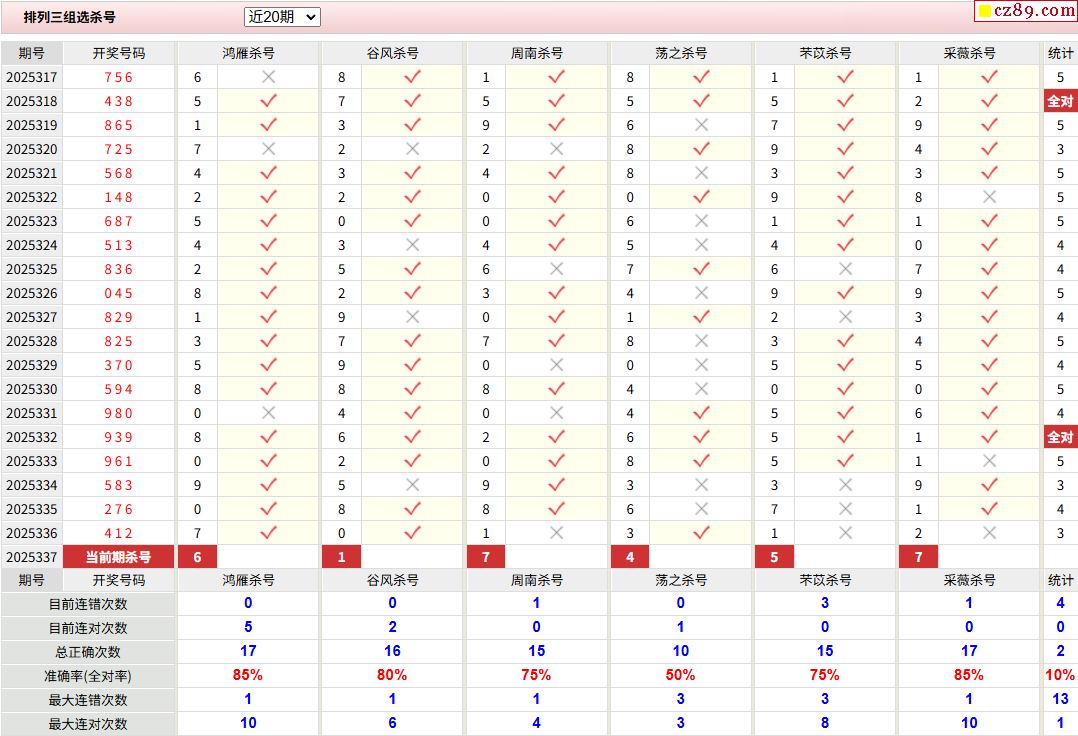This screenshot has height=736, width=1078.
Task: Click the 排列三组选杀号 page title
Action: [x=70, y=17]
